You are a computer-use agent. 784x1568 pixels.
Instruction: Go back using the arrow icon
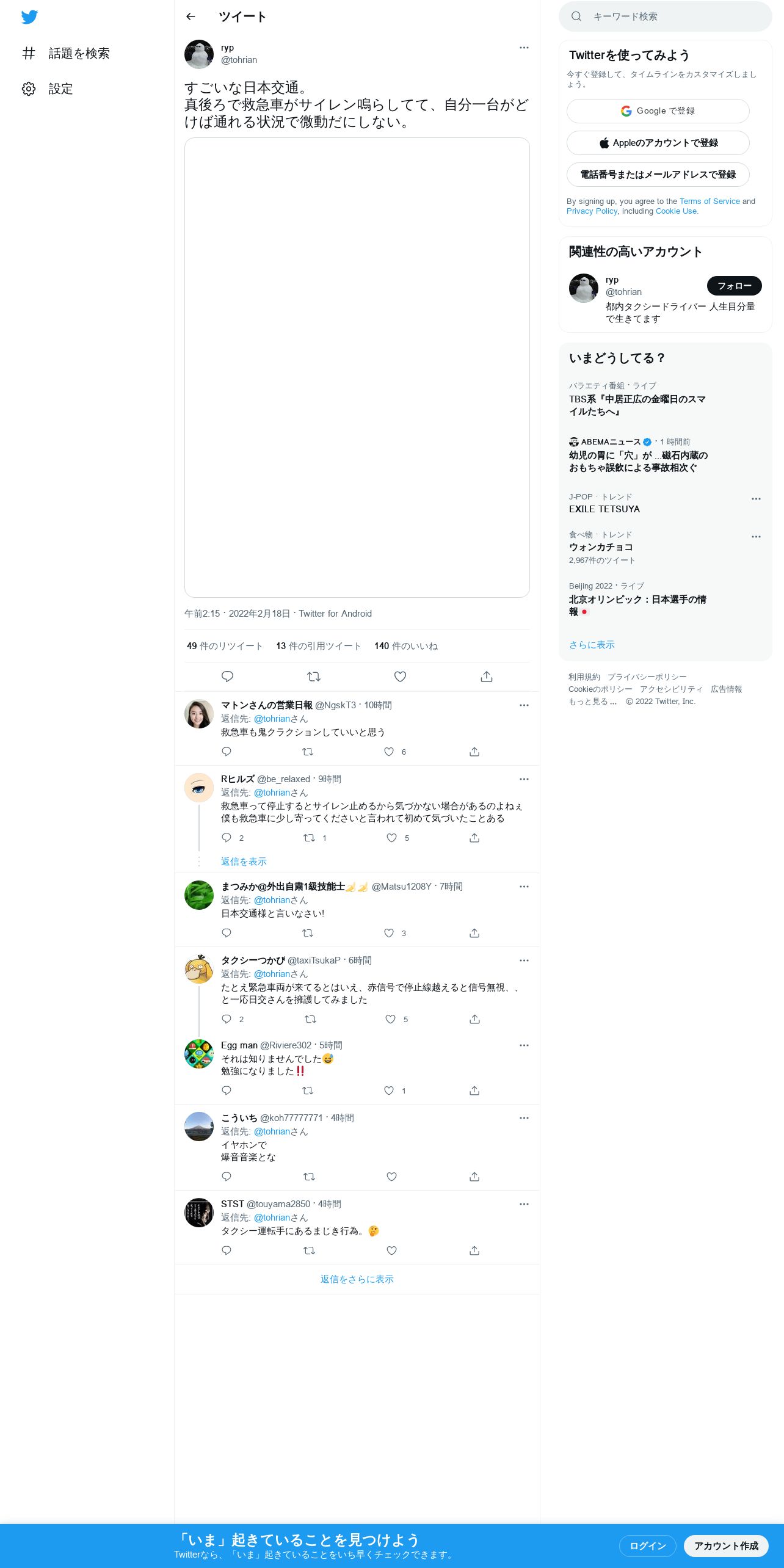[x=191, y=16]
